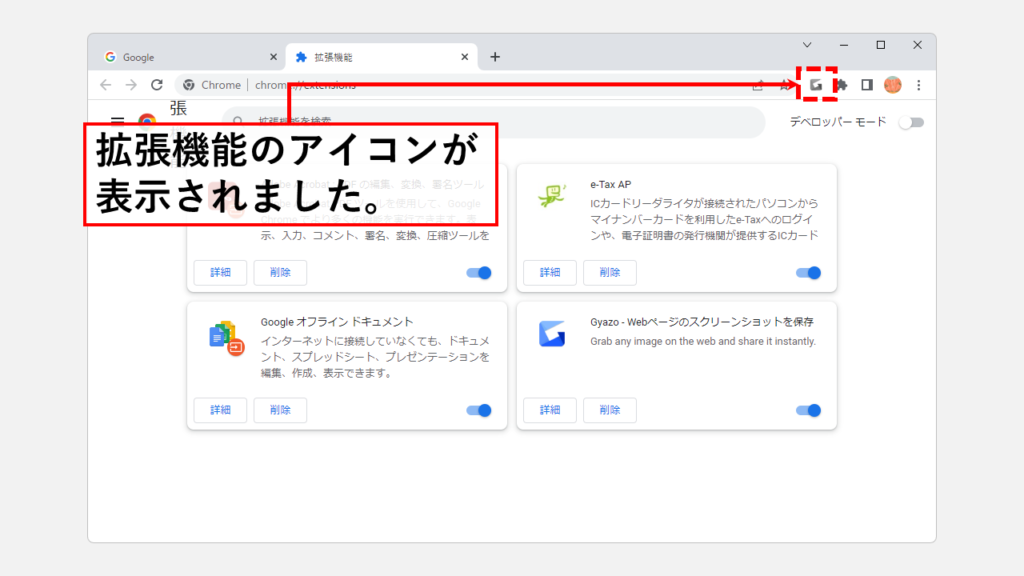Open the Chrome side panel icon
Screen dimensions: 1024x576
(867, 85)
